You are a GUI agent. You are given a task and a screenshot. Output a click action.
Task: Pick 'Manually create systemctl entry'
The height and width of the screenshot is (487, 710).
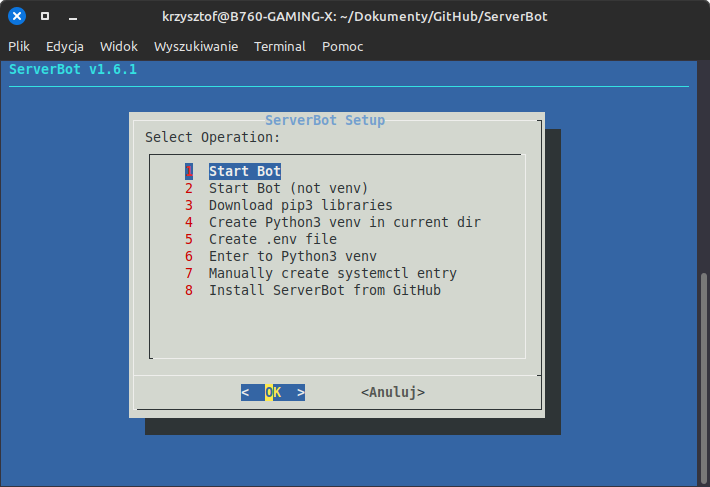pos(332,273)
